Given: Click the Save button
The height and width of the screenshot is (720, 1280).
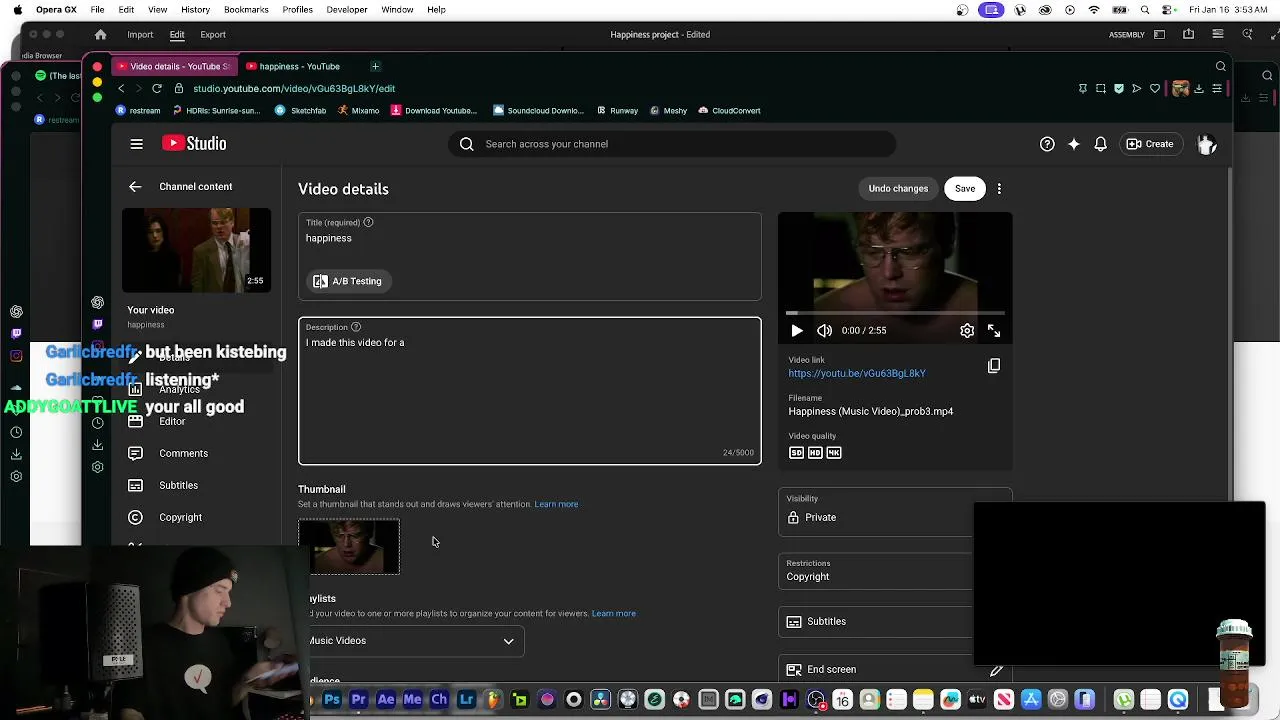Looking at the screenshot, I should (x=965, y=189).
